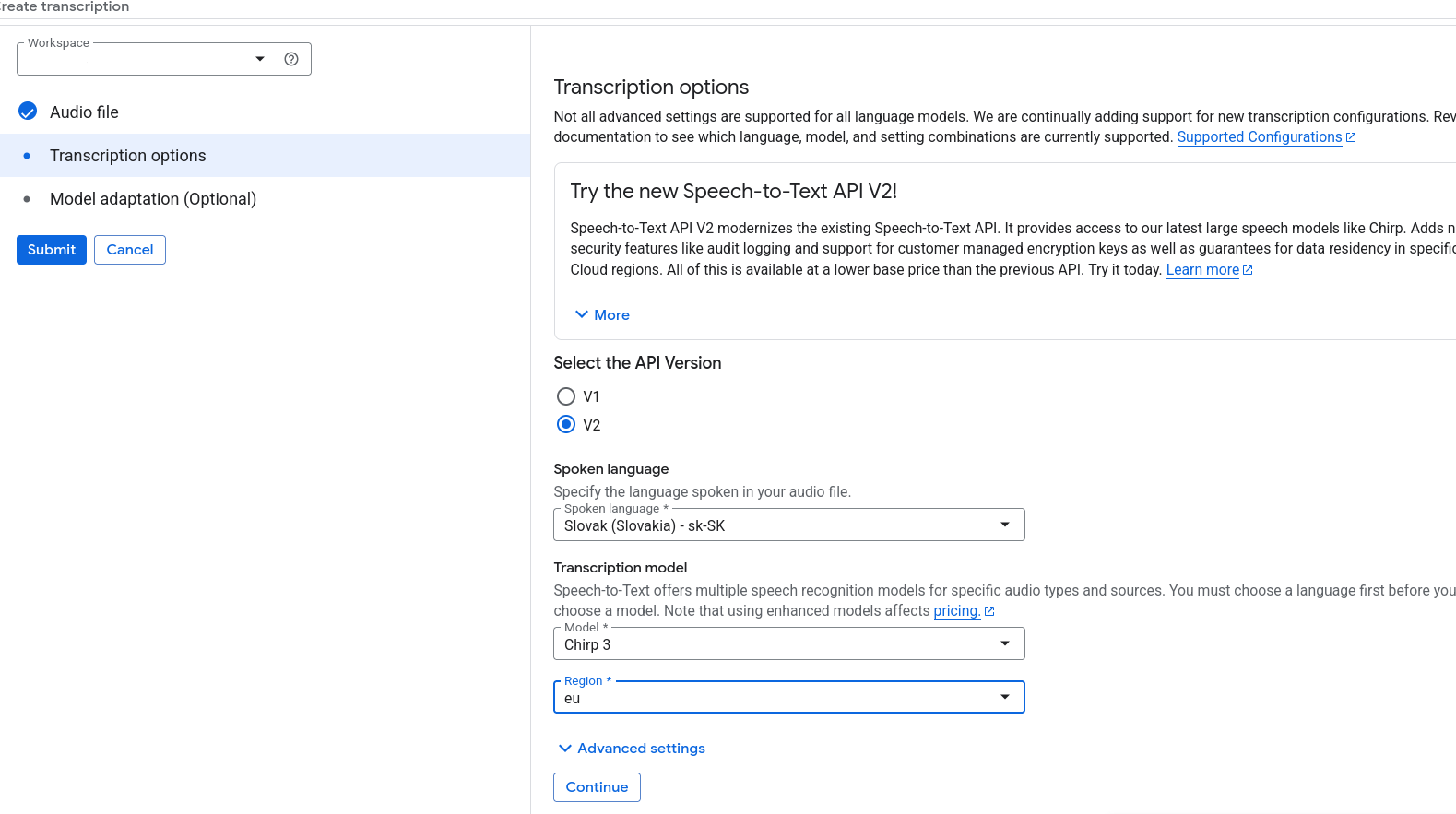Open the Region dropdown set to eu
Viewport: 1456px width, 814px height.
coord(788,698)
